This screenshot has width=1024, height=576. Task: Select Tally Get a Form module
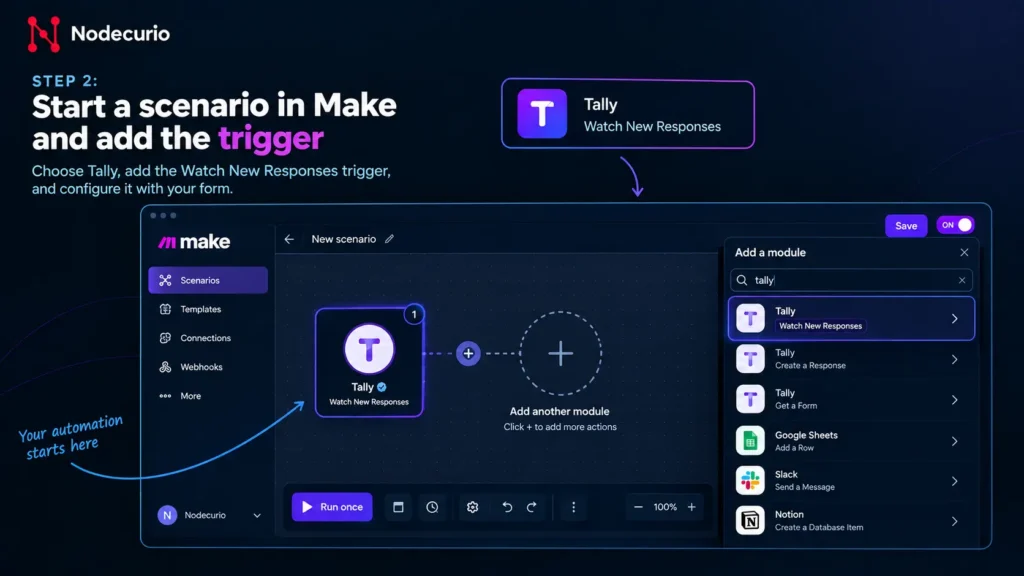pyautogui.click(x=852, y=400)
